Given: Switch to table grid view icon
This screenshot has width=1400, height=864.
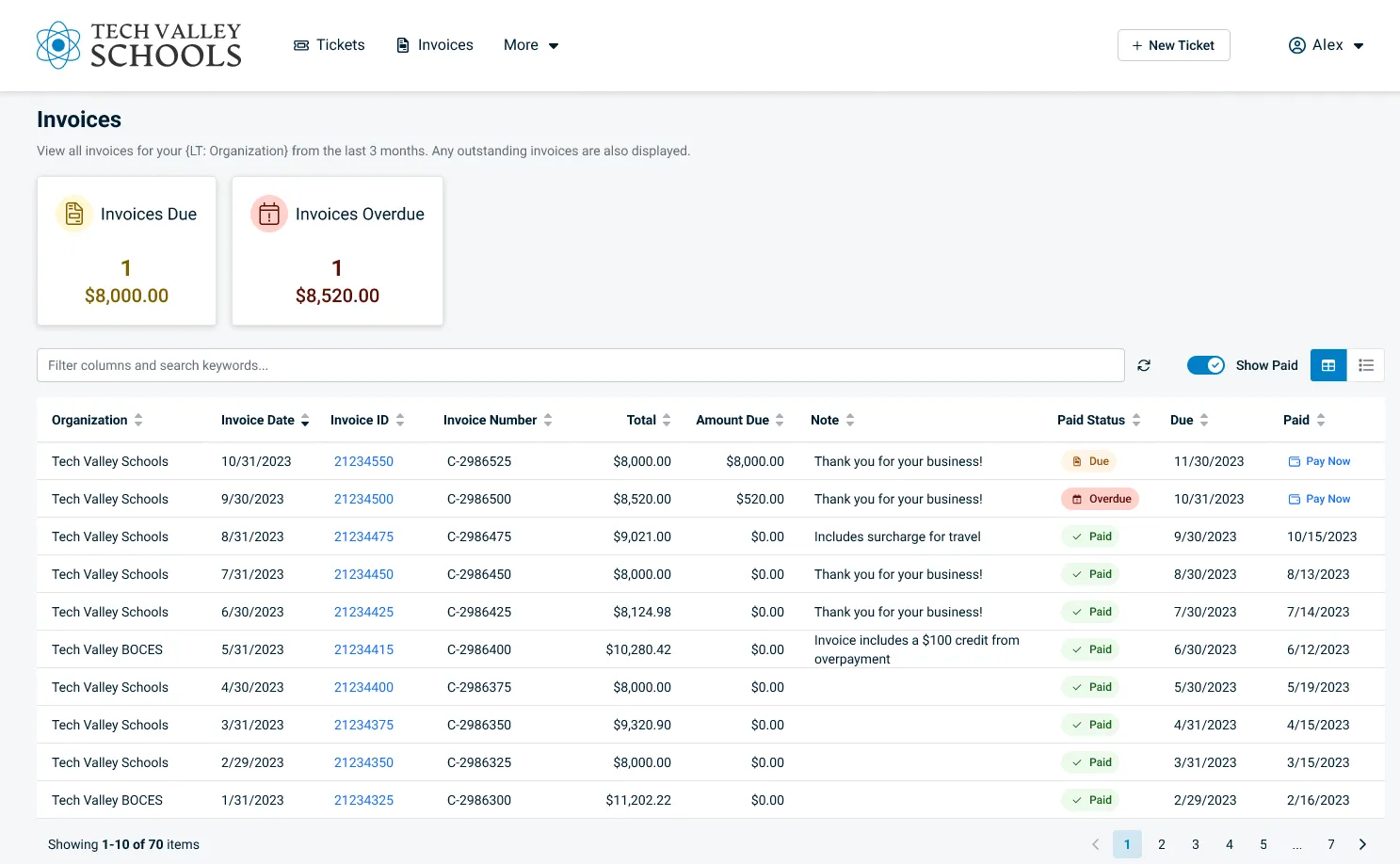Looking at the screenshot, I should point(1328,365).
